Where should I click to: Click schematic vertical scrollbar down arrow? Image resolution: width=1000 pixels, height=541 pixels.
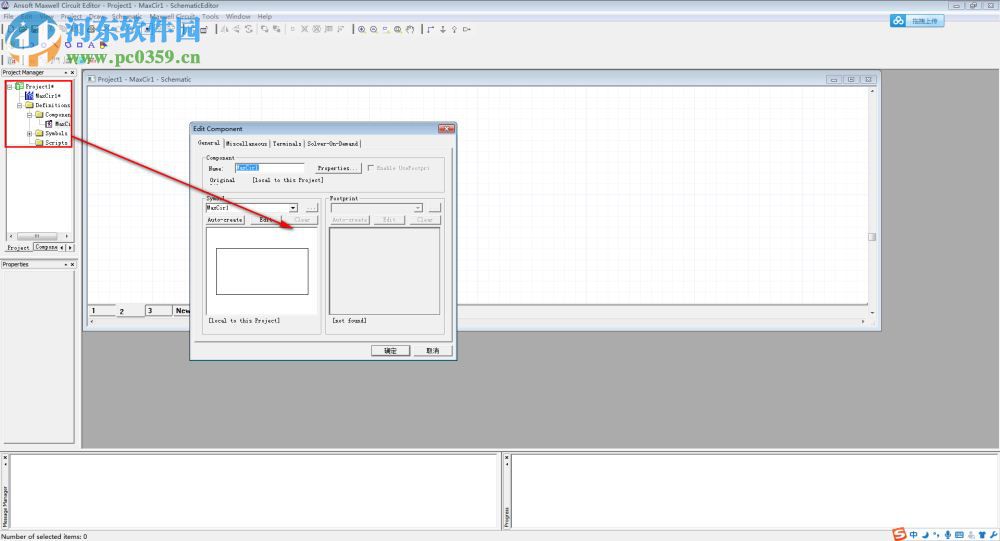(872, 313)
